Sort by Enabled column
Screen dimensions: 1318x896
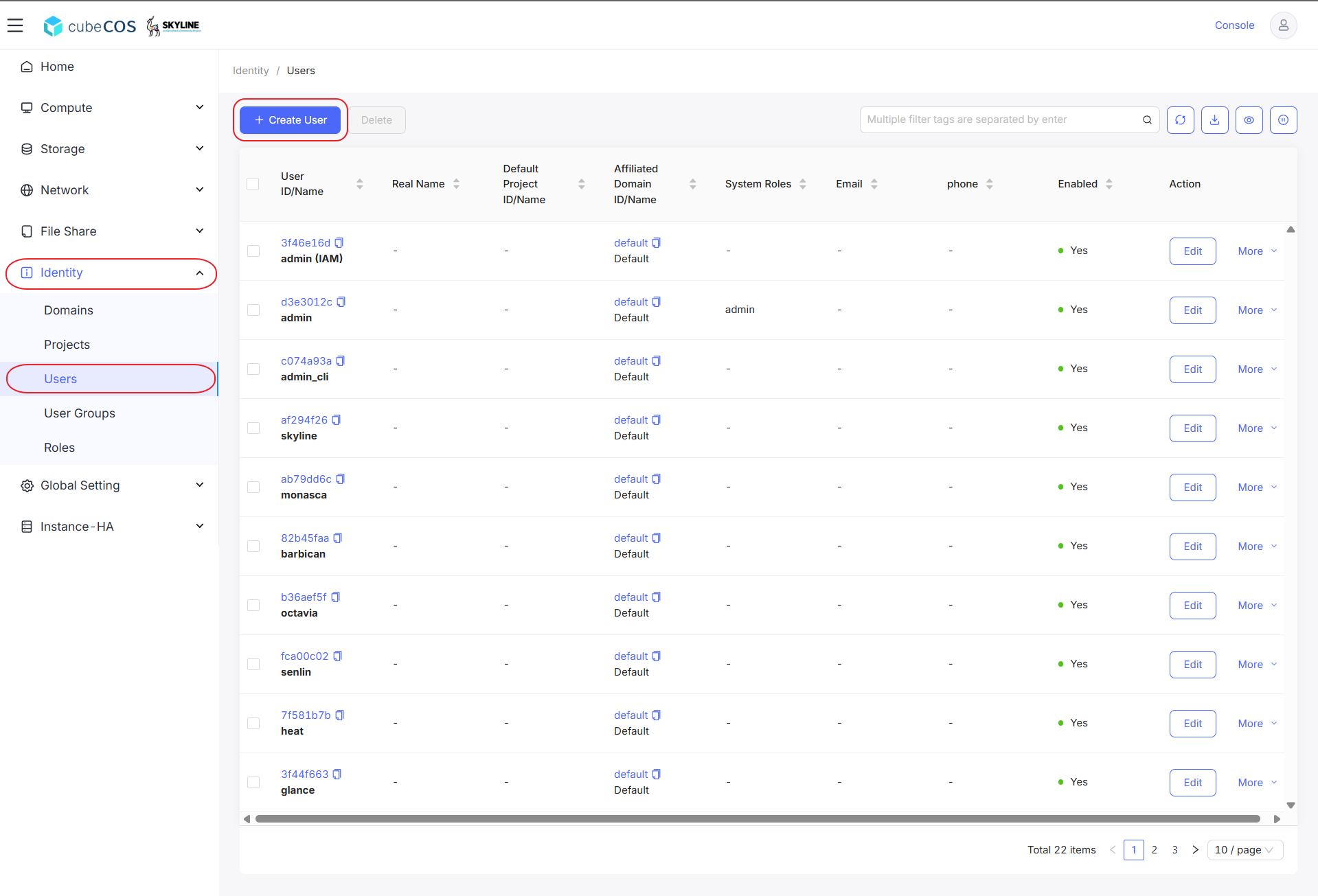click(1109, 184)
